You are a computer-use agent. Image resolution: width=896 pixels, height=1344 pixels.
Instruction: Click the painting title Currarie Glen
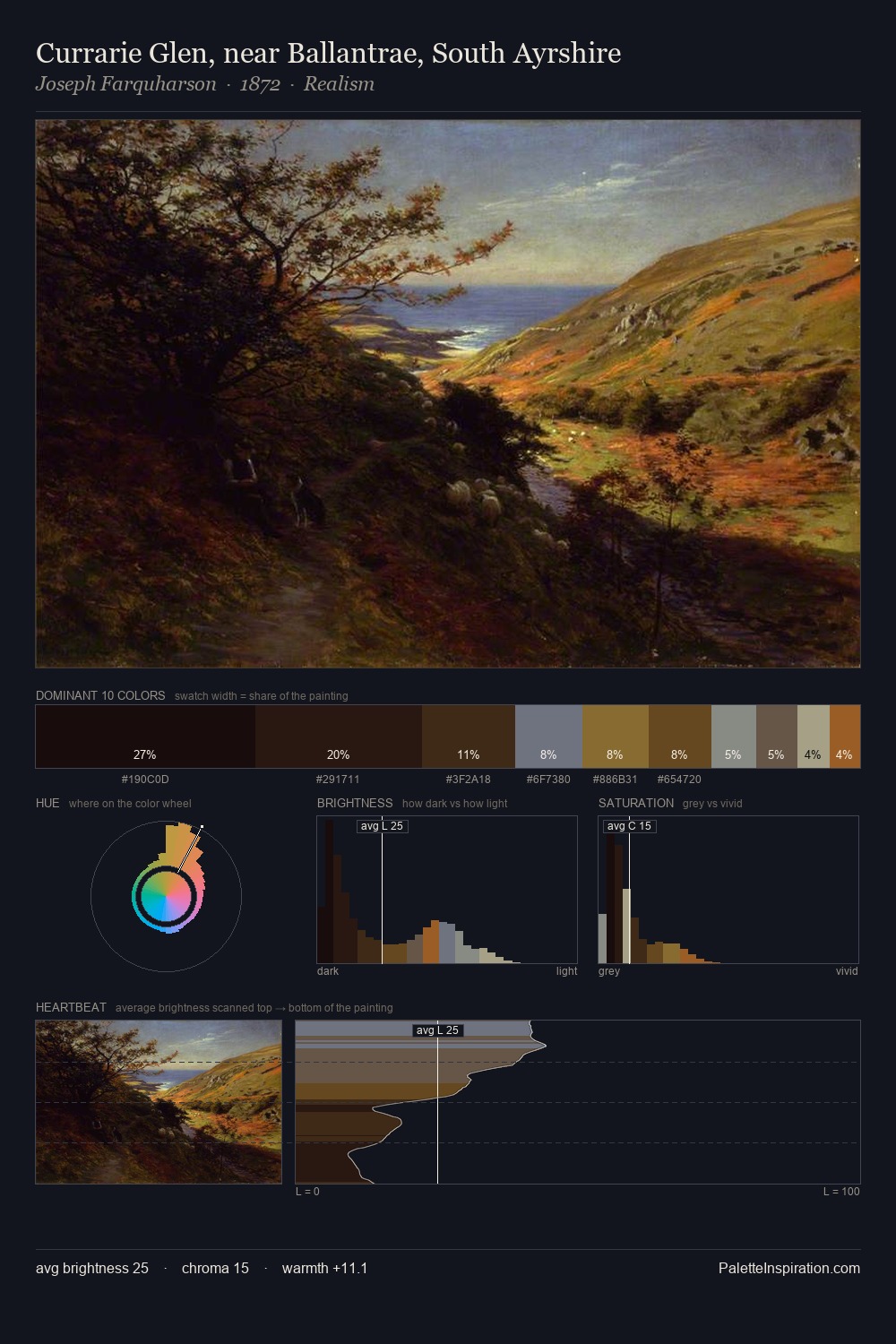point(328,53)
